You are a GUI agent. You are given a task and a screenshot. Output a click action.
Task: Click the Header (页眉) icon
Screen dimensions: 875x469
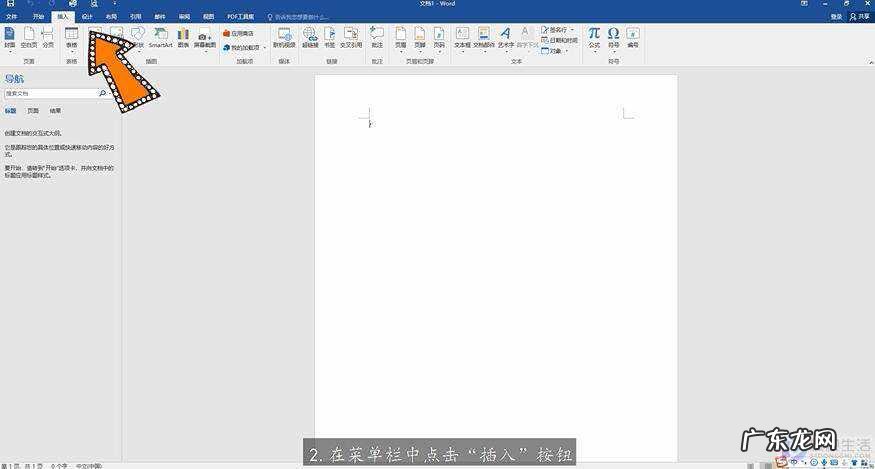click(401, 37)
